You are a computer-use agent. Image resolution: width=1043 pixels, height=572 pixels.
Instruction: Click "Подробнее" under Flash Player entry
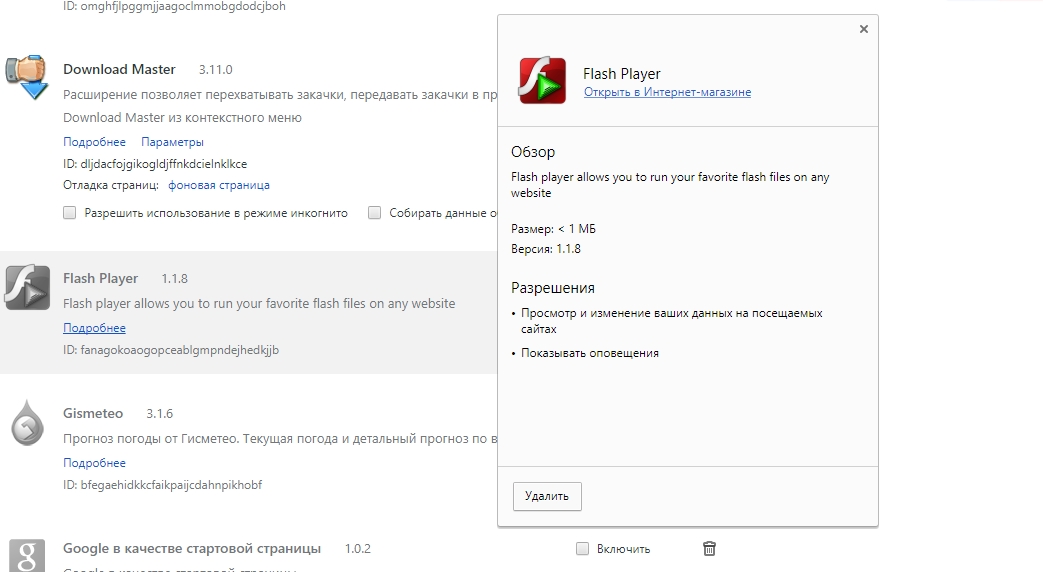94,328
